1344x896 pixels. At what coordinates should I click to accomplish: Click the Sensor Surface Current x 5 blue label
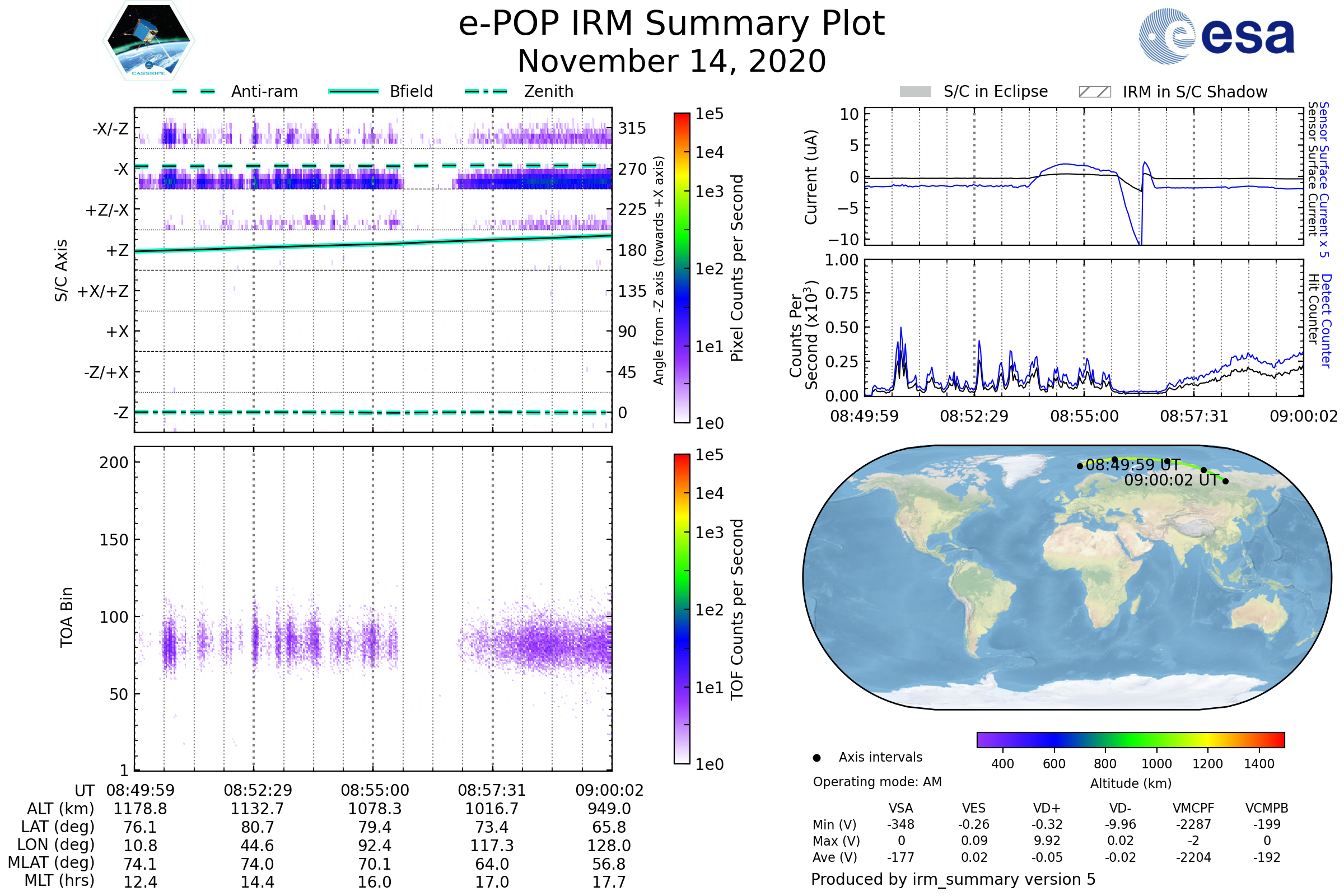coord(1323,179)
